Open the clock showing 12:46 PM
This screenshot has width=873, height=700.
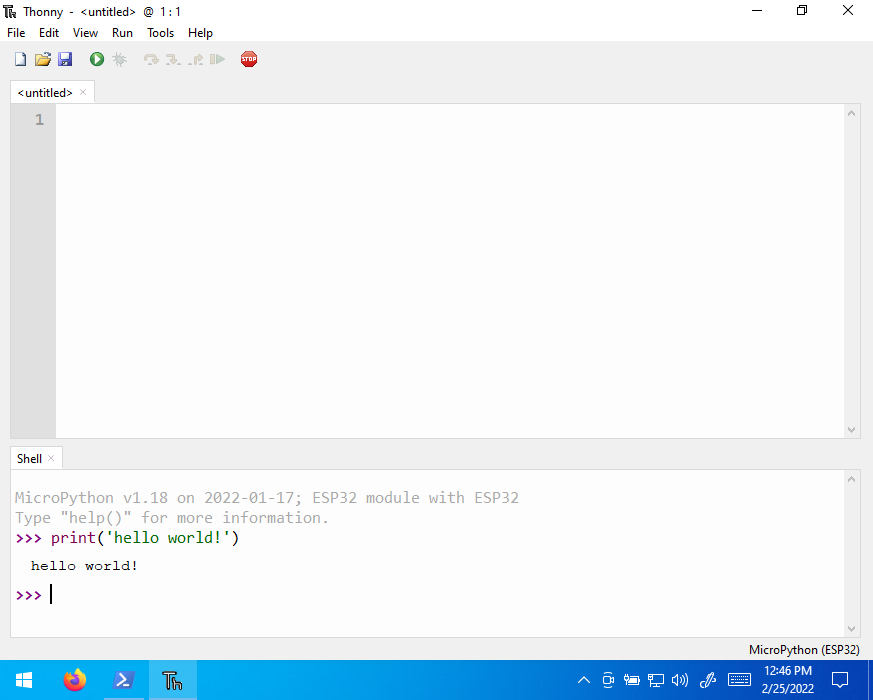[787, 680]
